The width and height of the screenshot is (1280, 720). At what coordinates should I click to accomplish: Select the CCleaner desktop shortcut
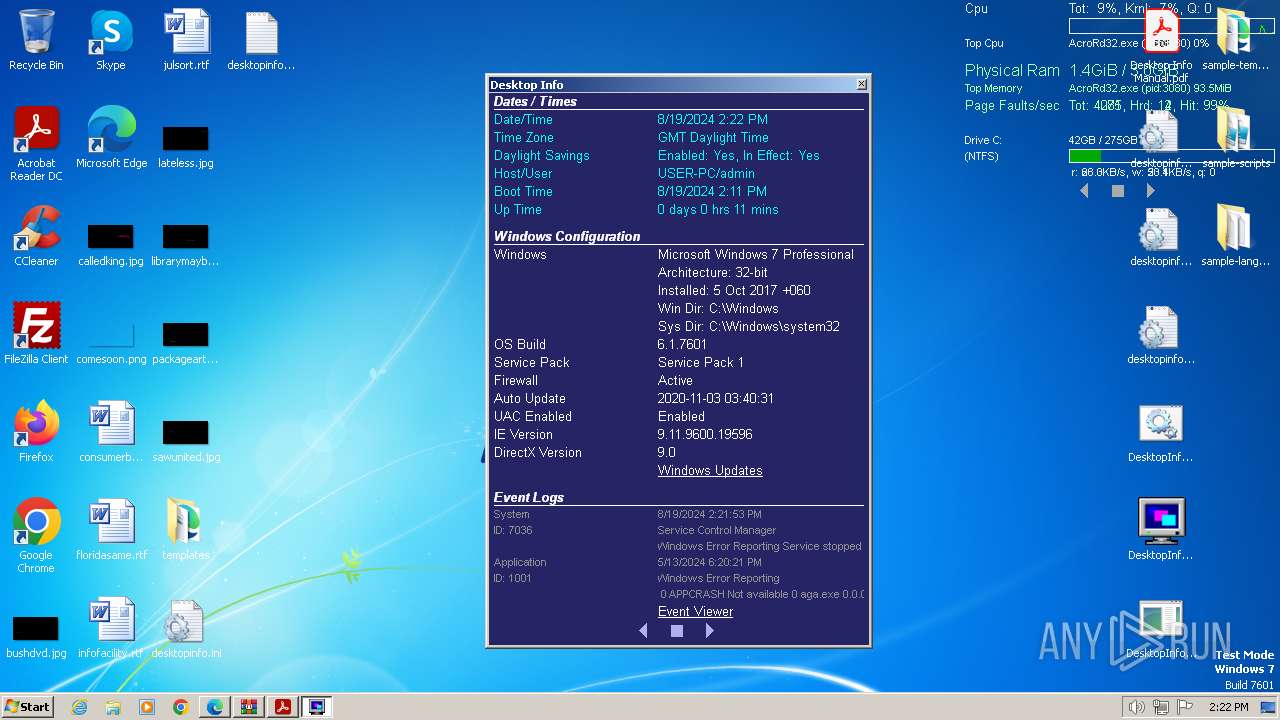point(36,236)
